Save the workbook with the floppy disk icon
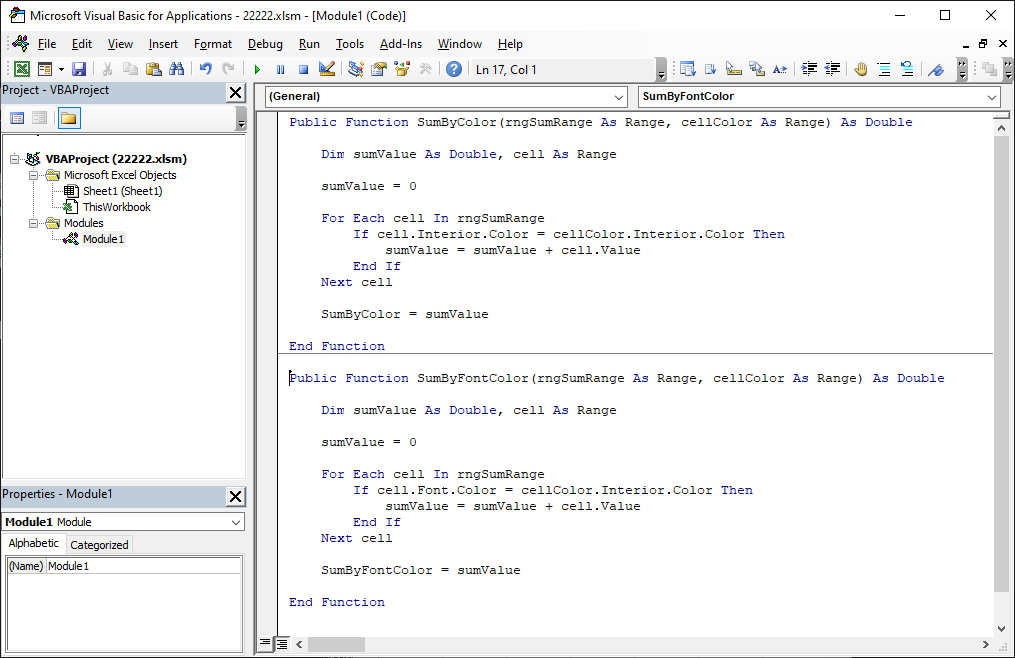Viewport: 1015px width, 658px height. click(79, 69)
